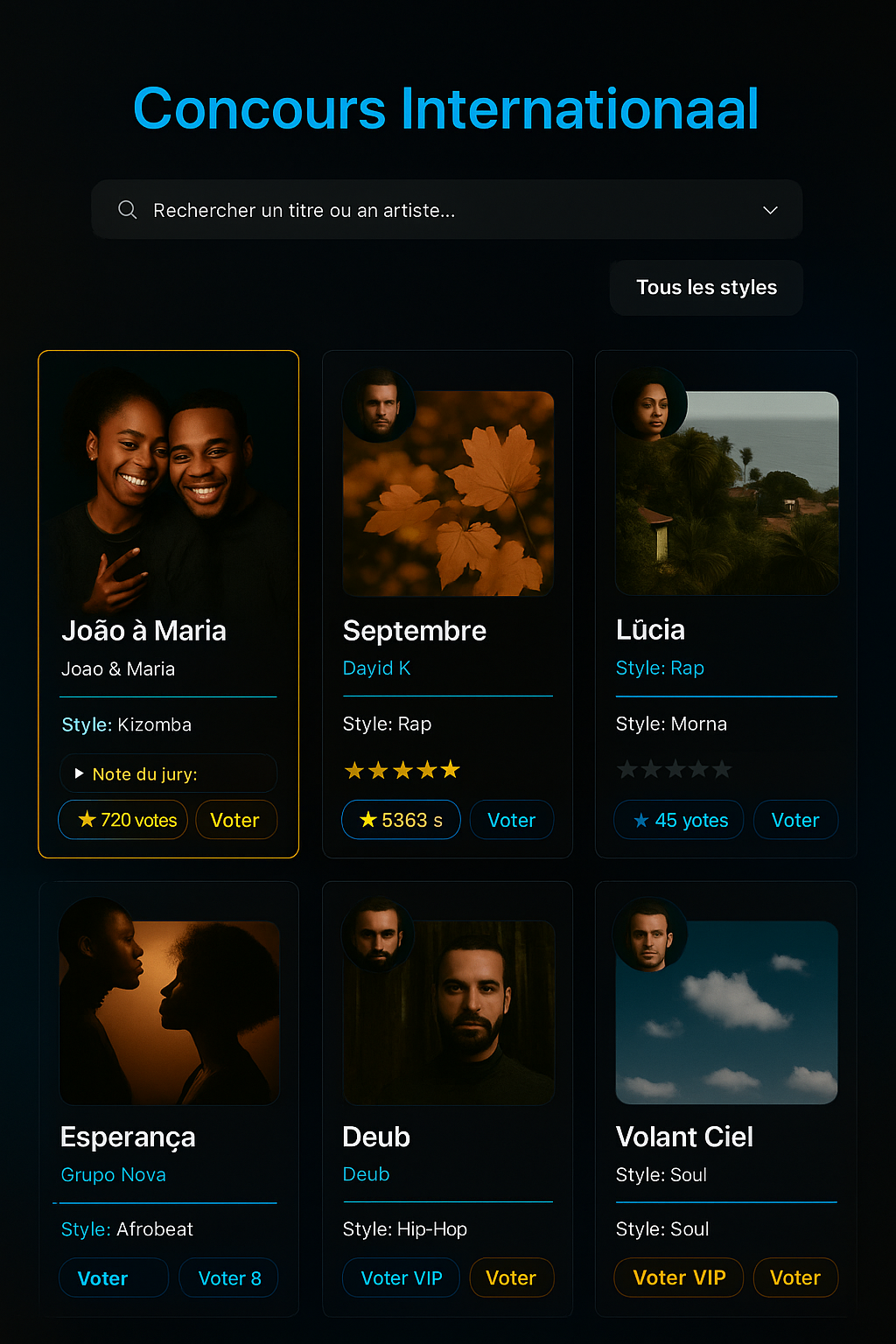The image size is (896, 1344).
Task: Select the round artist avatar on Lucia card
Action: coord(650,403)
